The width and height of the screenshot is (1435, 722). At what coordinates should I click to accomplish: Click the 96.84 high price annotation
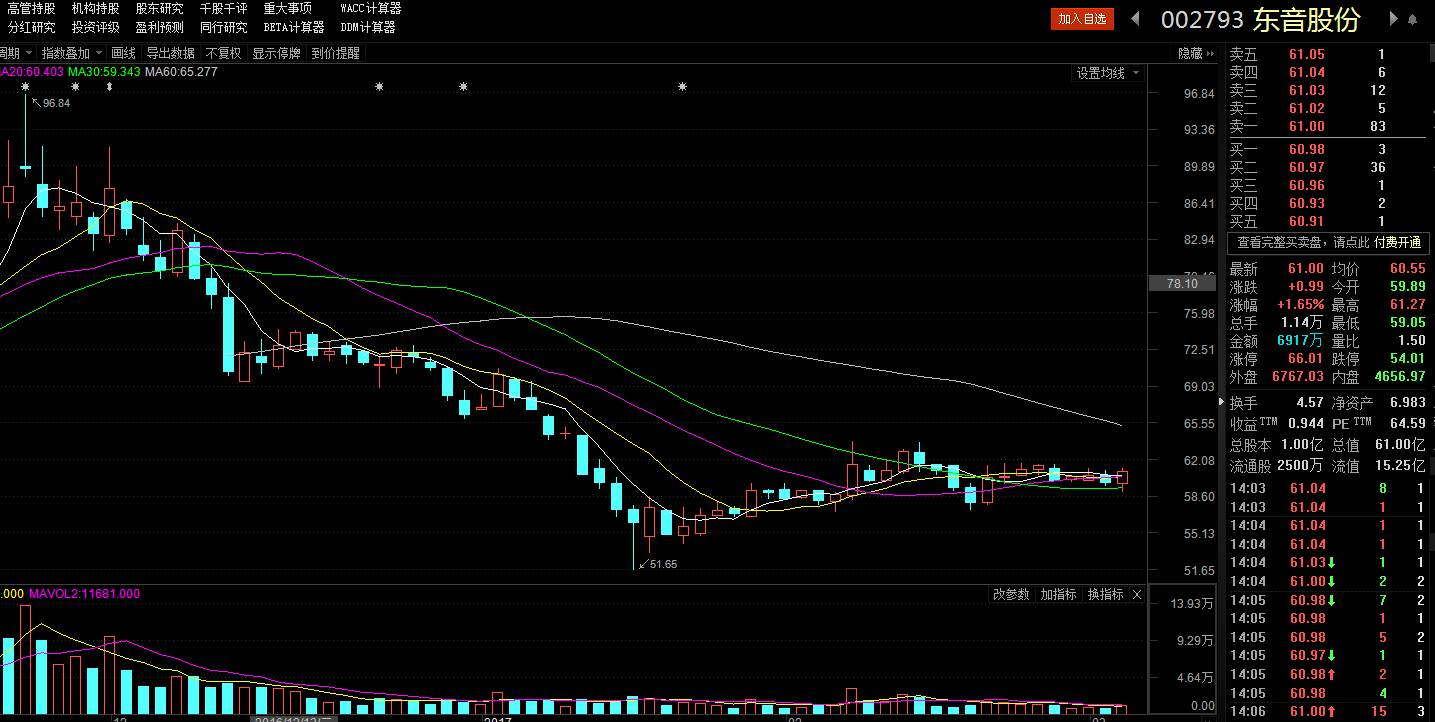pyautogui.click(x=57, y=103)
